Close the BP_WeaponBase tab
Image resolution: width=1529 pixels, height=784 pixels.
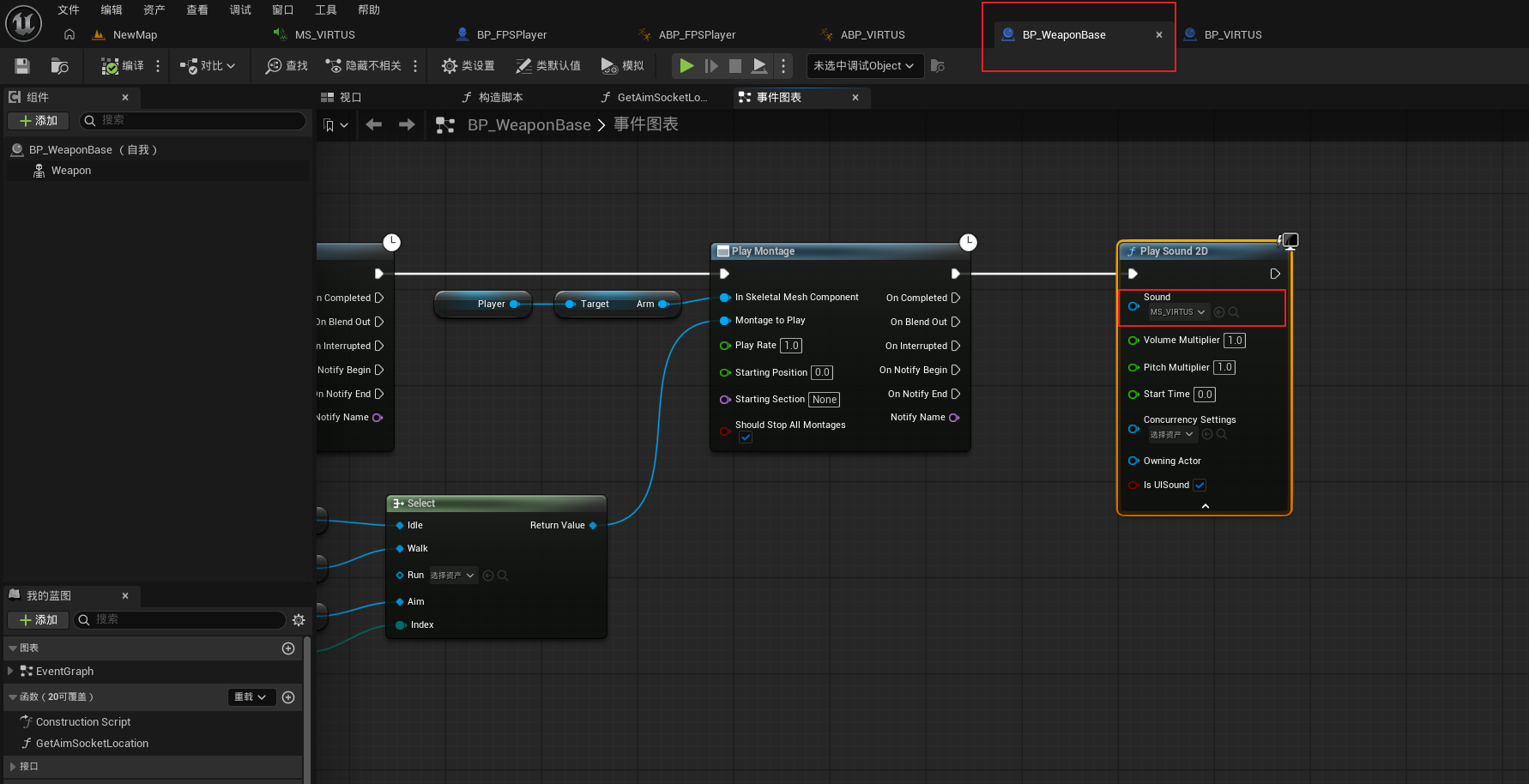pos(1159,35)
